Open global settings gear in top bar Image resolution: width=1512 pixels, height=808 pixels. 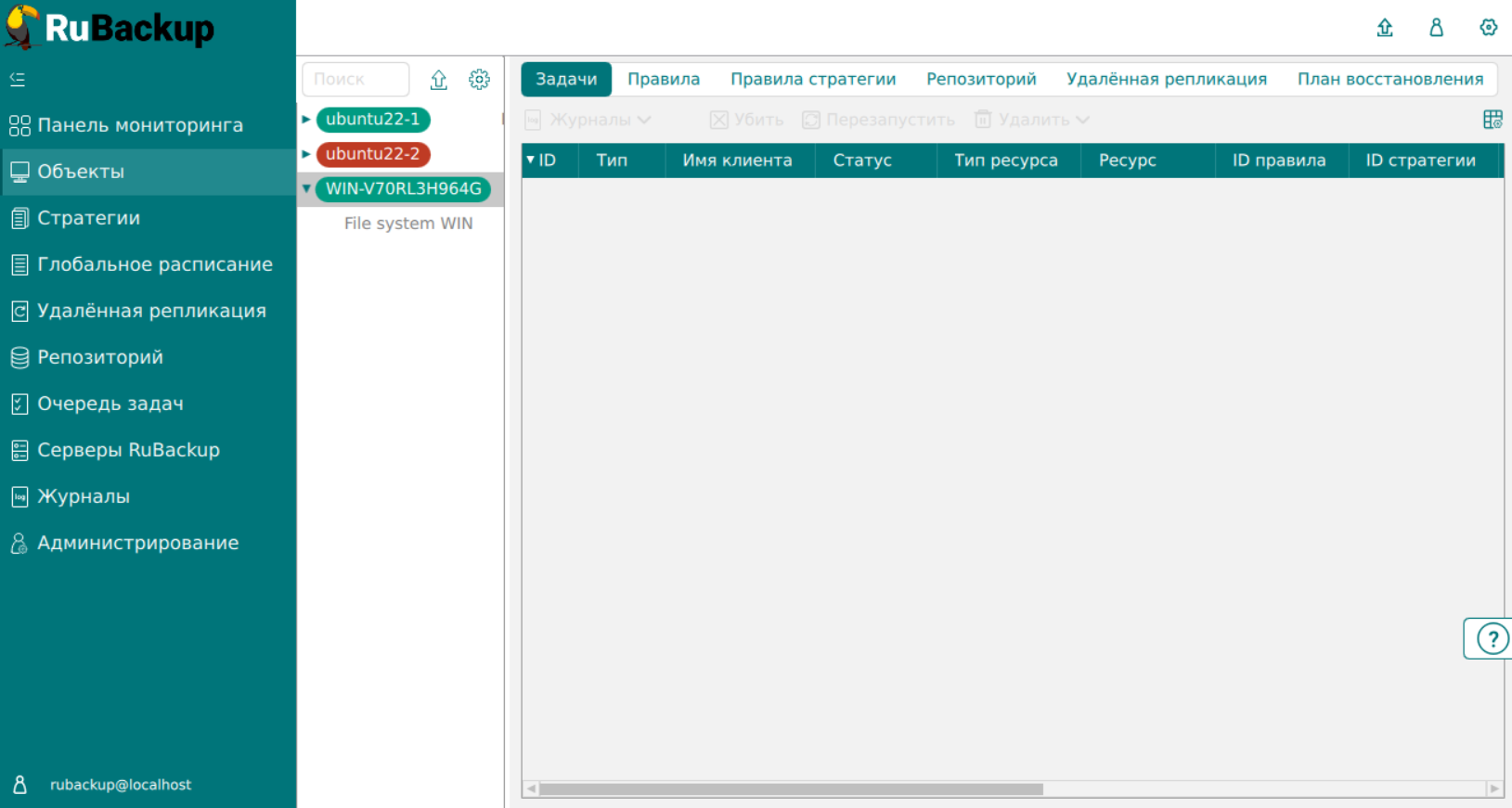point(1488,28)
